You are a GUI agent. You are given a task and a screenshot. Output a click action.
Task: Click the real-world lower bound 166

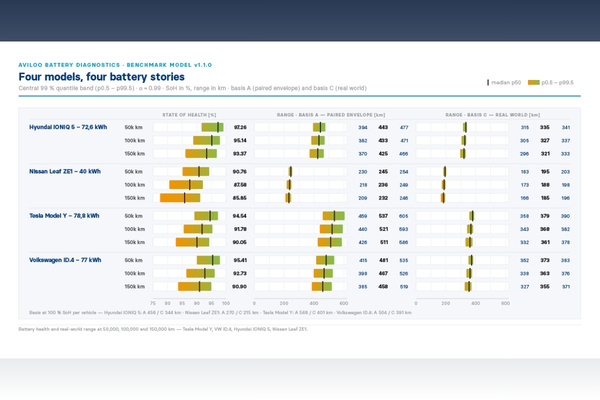coord(525,198)
